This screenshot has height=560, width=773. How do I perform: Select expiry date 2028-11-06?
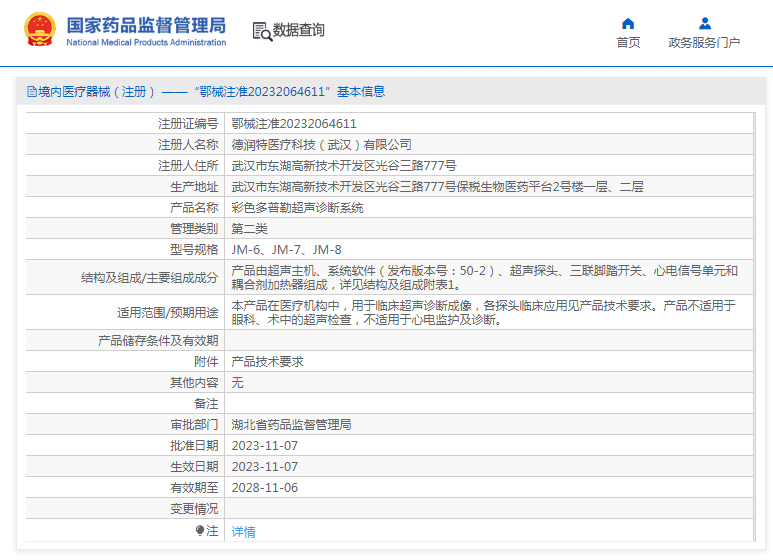click(x=265, y=488)
